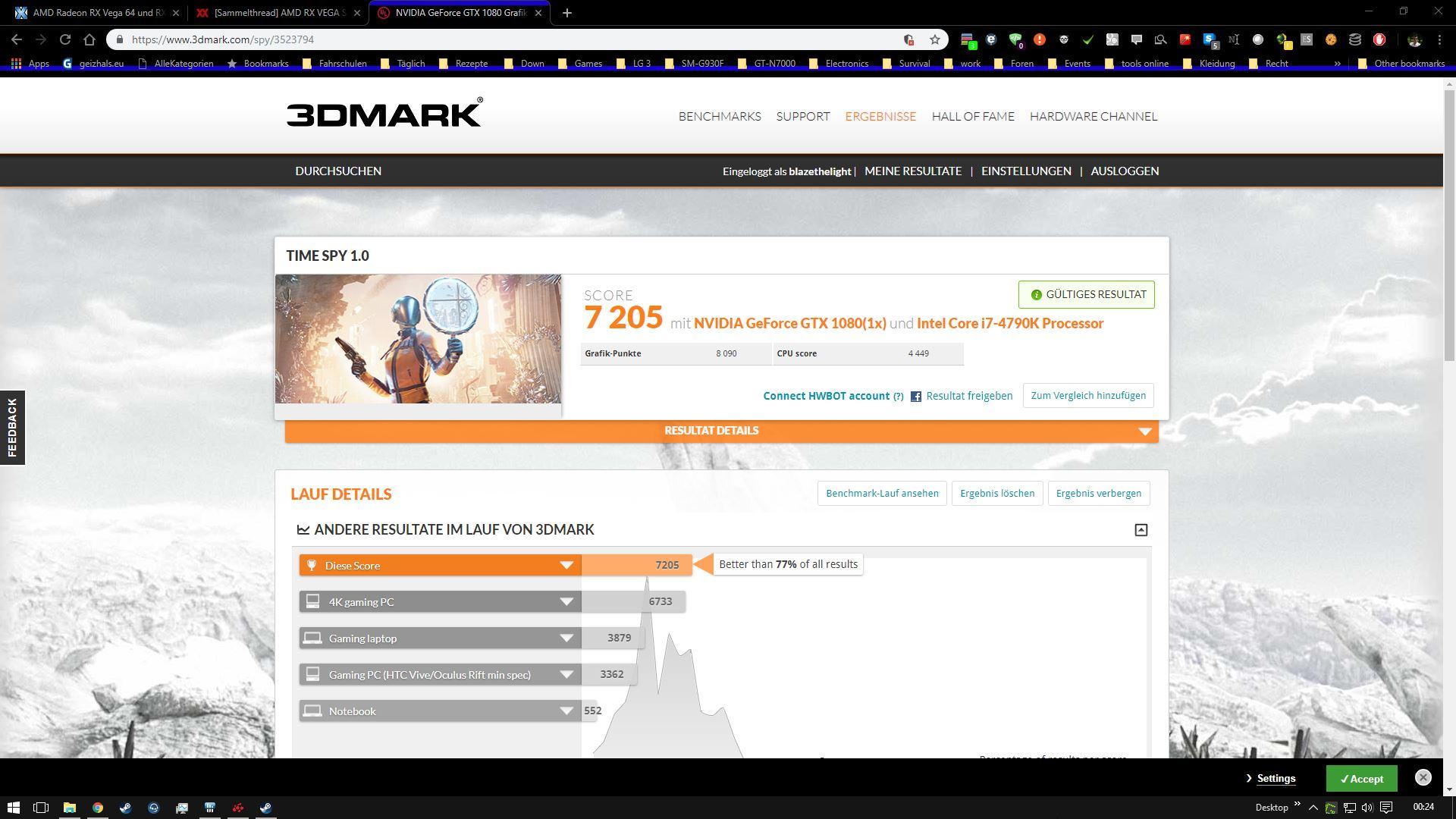Screen dimensions: 1456x819
Task: Click Intel Core i7-4790K Processor link
Action: (1010, 324)
